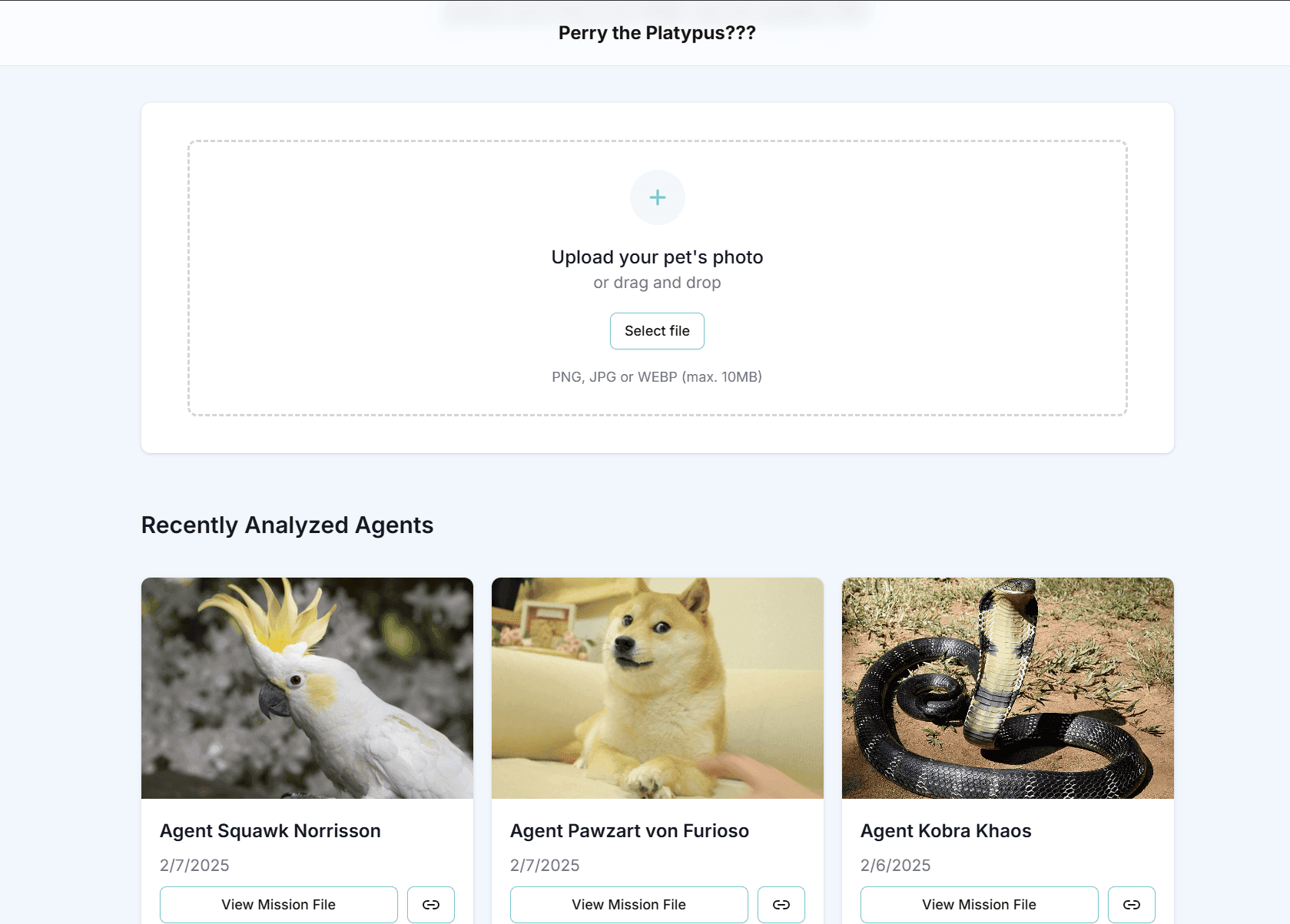The height and width of the screenshot is (924, 1290).
Task: Click the Agent Pawzart von Furioso name
Action: (629, 831)
